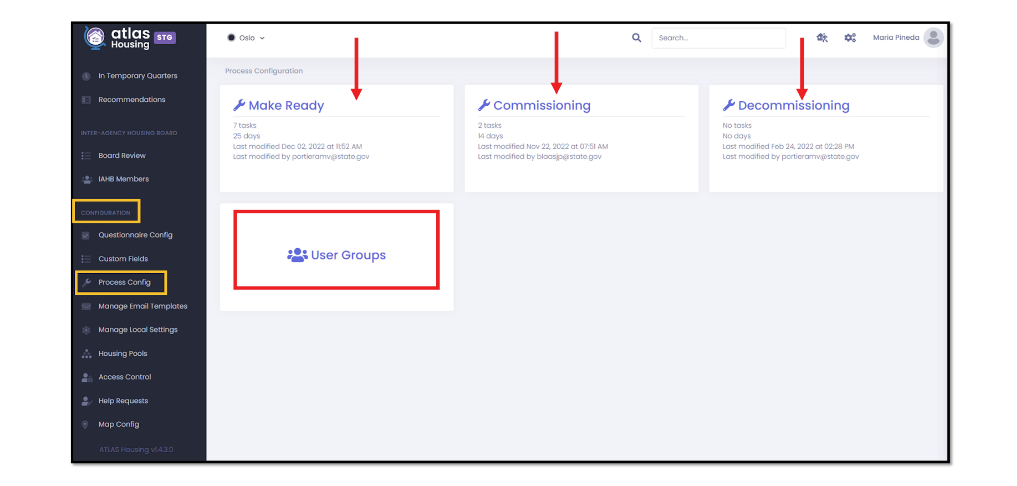This screenshot has width=1017, height=486.
Task: Click the Help Requests user icon
Action: [x=86, y=401]
